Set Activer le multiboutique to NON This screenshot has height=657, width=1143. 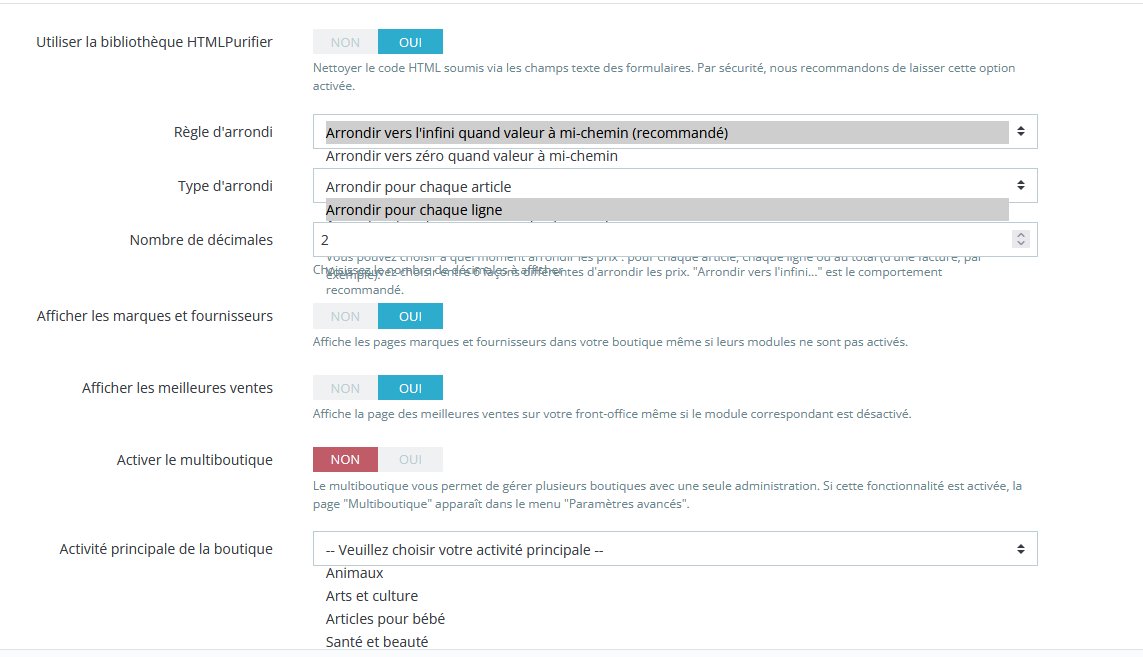[x=345, y=459]
